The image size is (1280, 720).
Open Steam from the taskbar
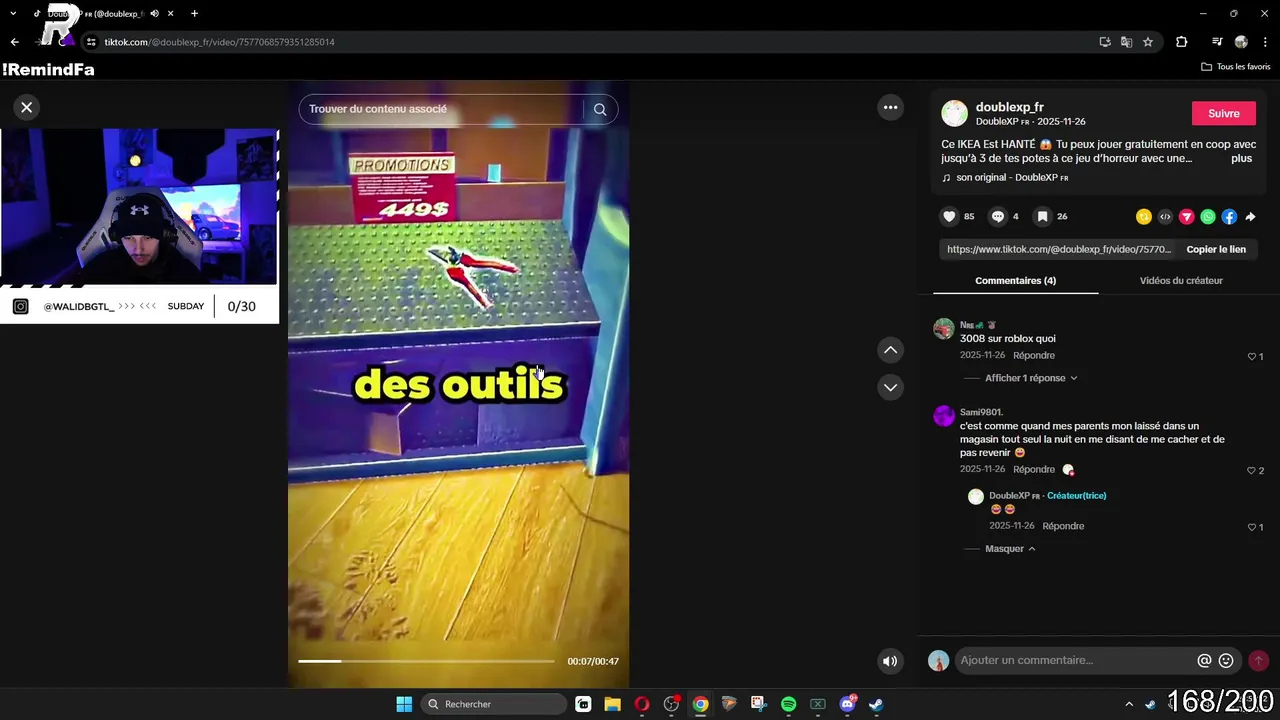click(x=876, y=704)
